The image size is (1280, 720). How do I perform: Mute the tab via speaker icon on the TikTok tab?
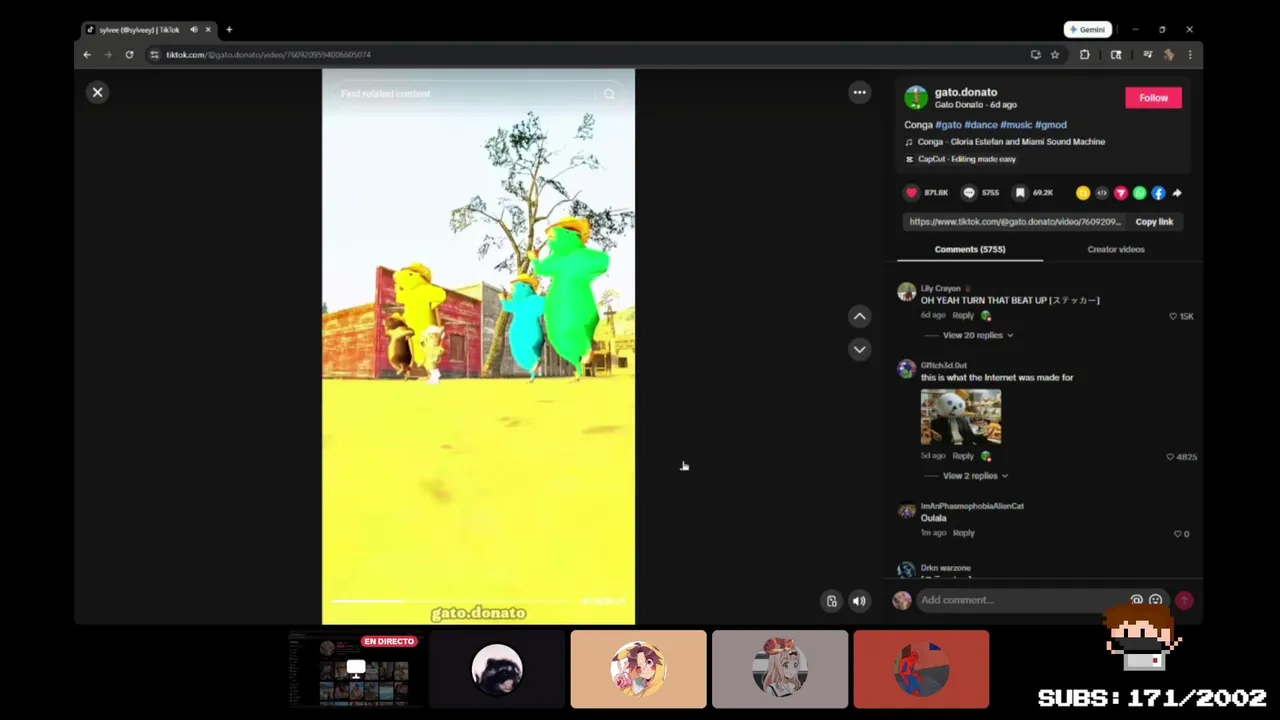click(x=194, y=30)
